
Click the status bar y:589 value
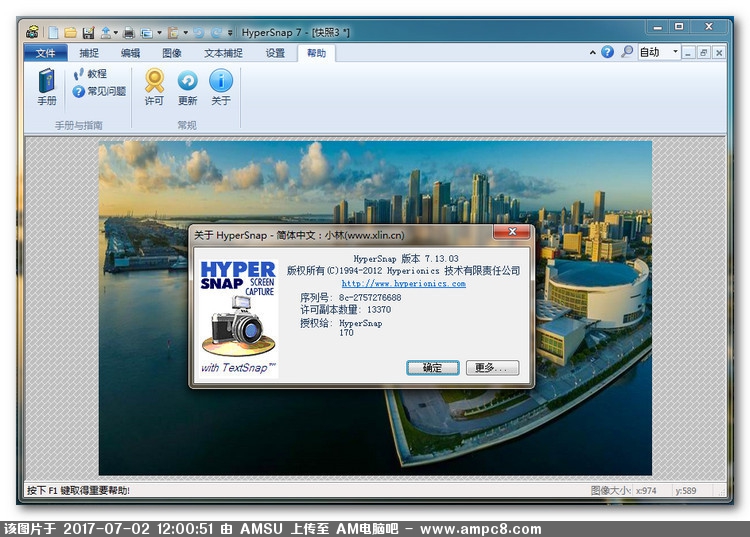(686, 490)
